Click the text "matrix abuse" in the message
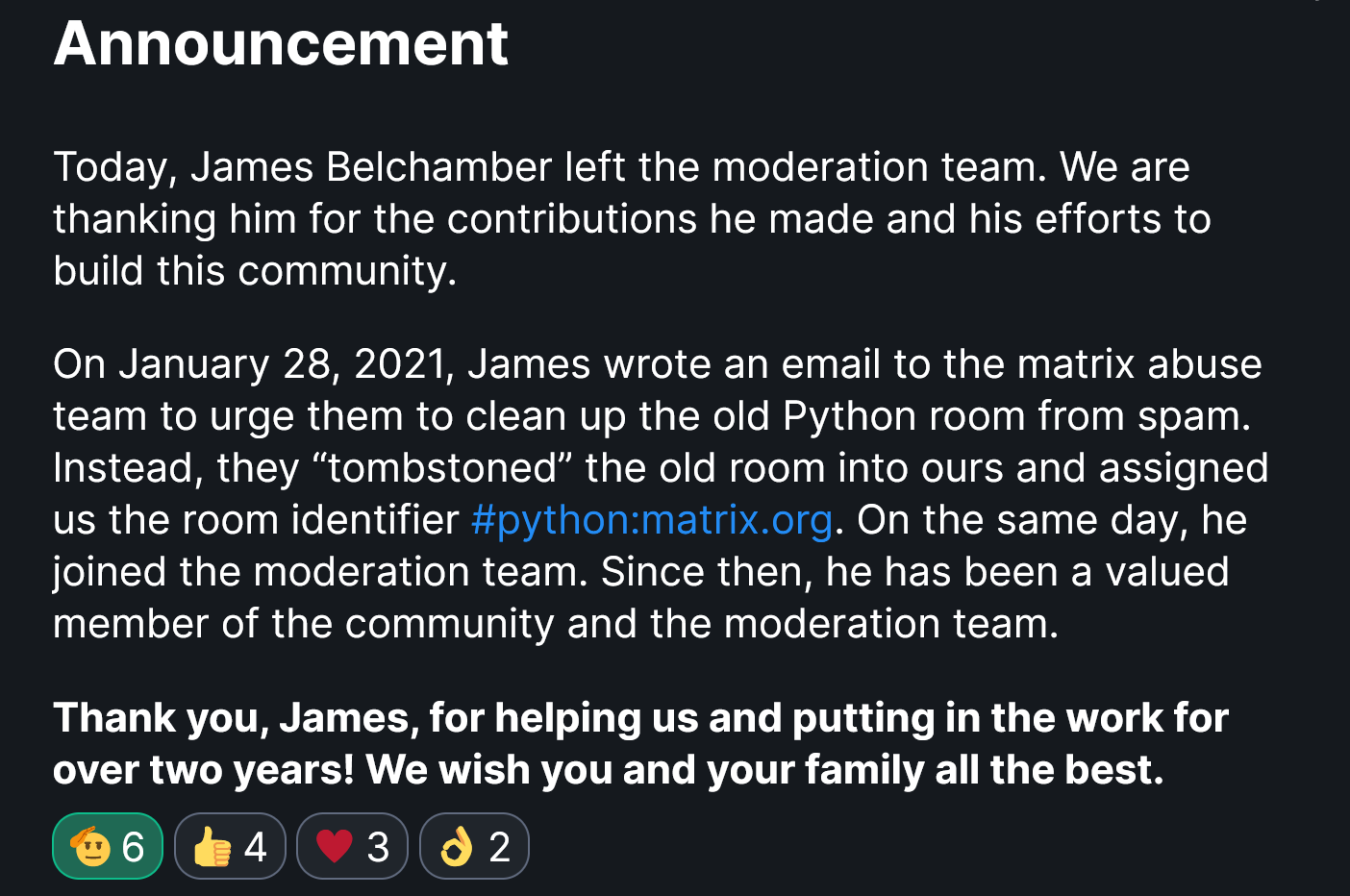 1139,364
